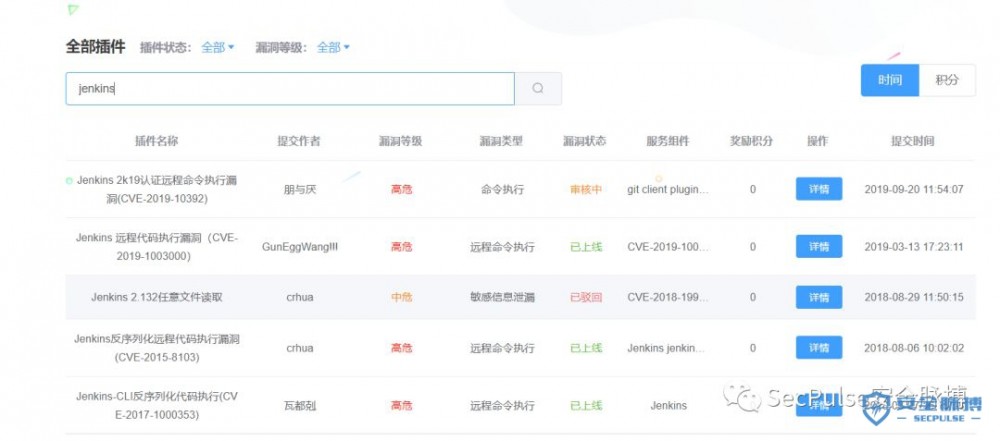Screen dimensions: 1000x441
Task: Click the 中危 severity label
Action: coord(402,297)
